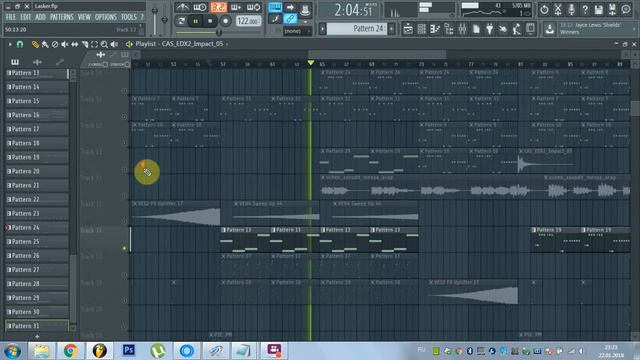640x360 pixels.
Task: Open the plugin picker icon
Action: (x=489, y=29)
